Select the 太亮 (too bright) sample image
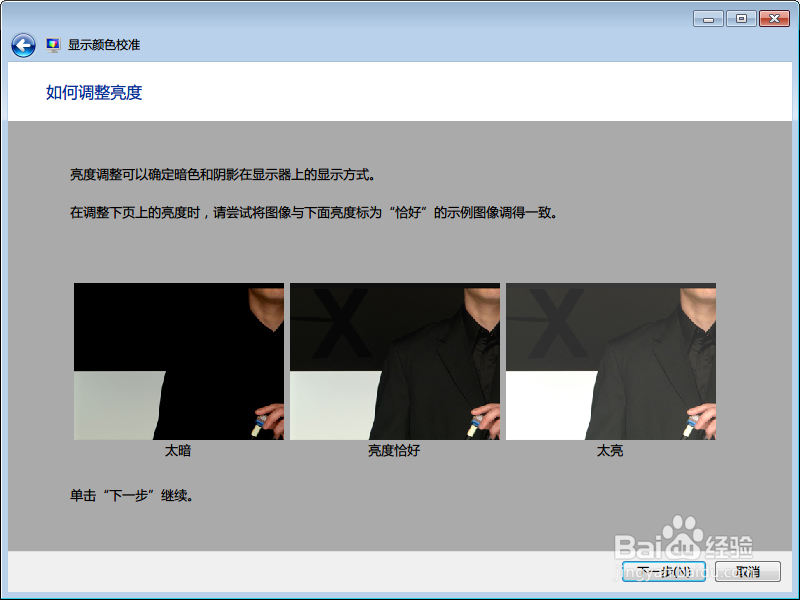Image resolution: width=800 pixels, height=600 pixels. 610,360
